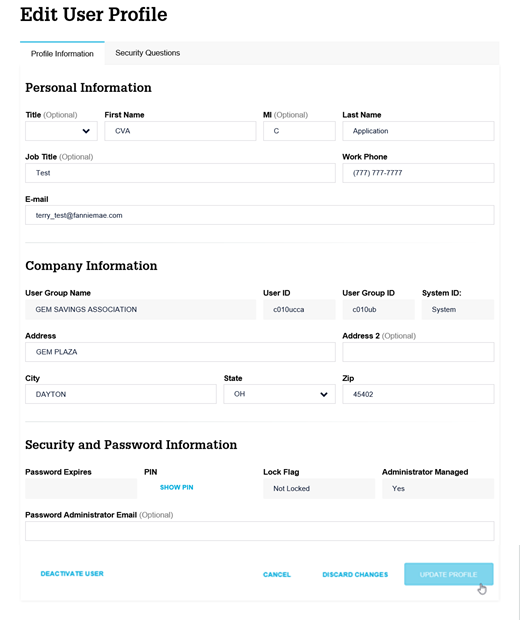Click the empty Address 2 field

(x=418, y=352)
